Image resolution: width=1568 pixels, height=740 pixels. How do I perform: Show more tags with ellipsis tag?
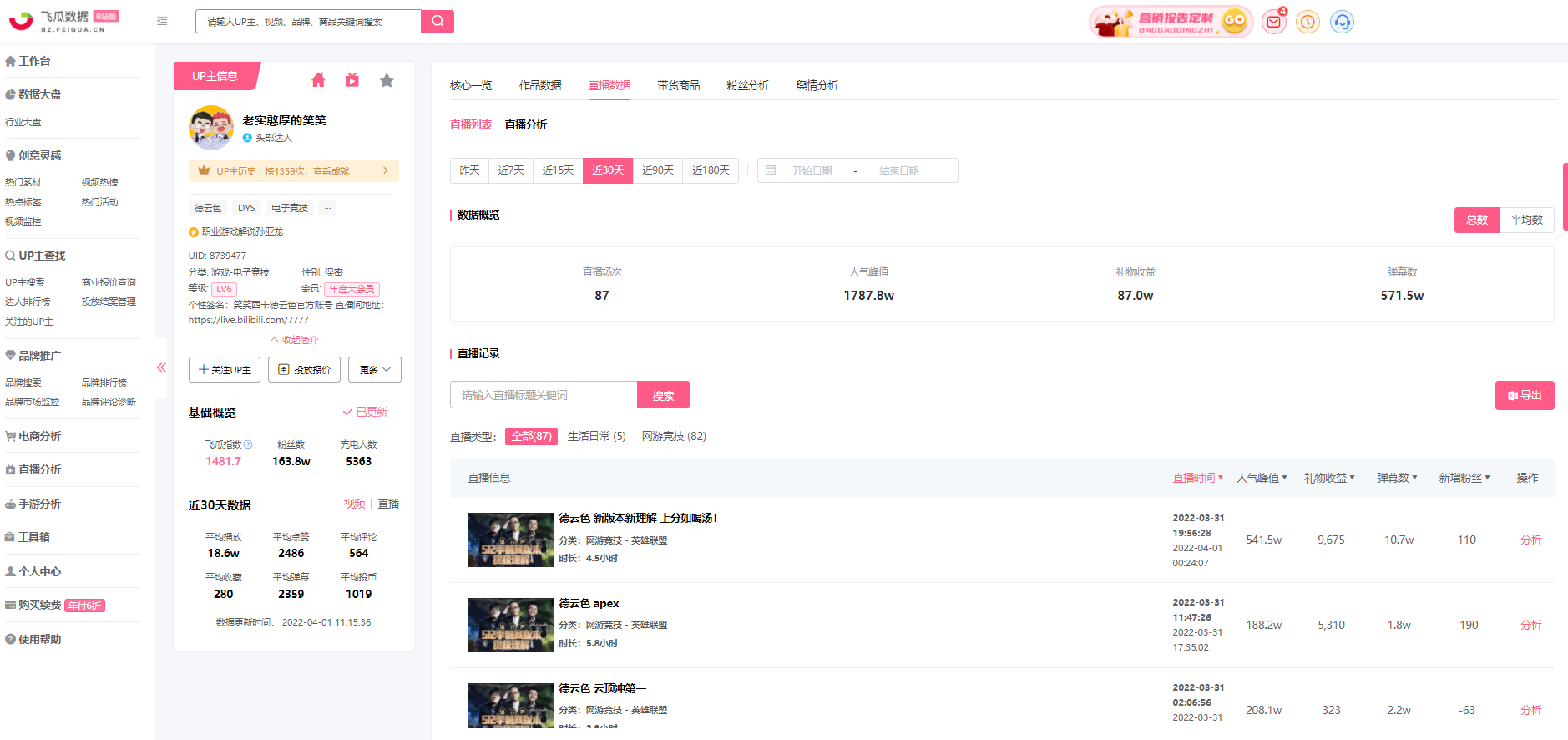click(x=328, y=208)
